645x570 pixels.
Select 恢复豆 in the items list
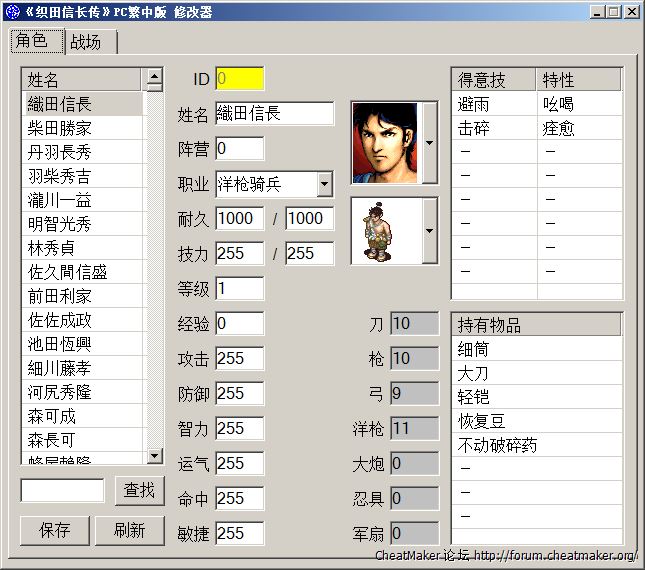[x=486, y=421]
